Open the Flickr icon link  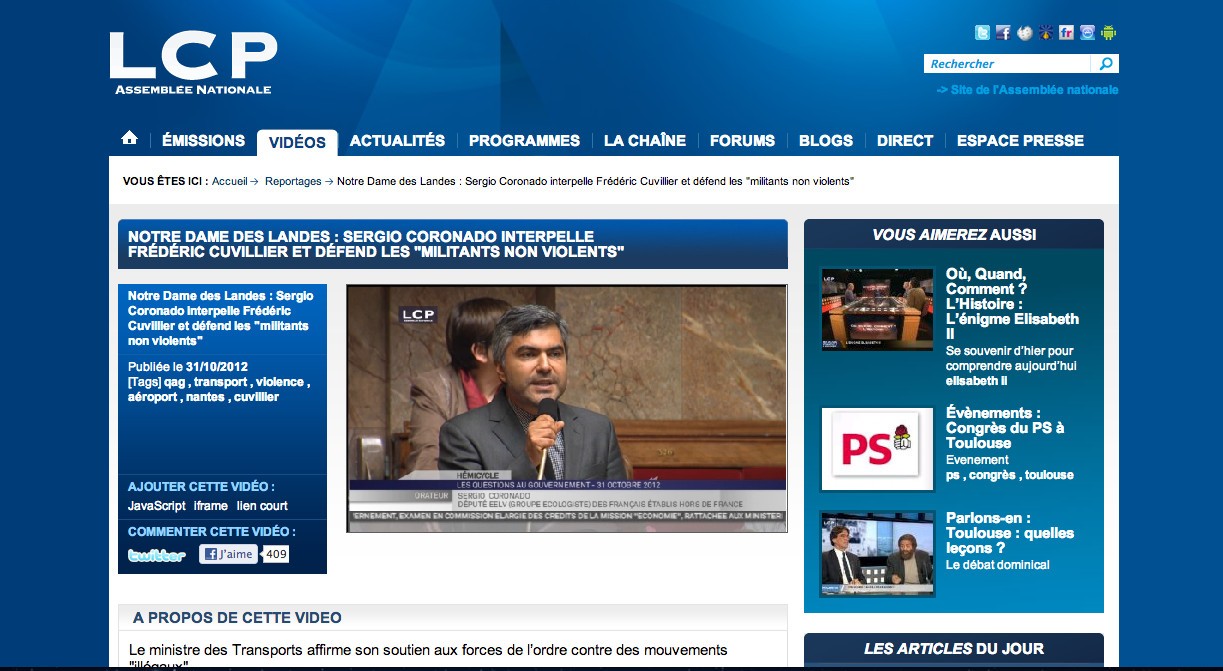tap(1066, 33)
